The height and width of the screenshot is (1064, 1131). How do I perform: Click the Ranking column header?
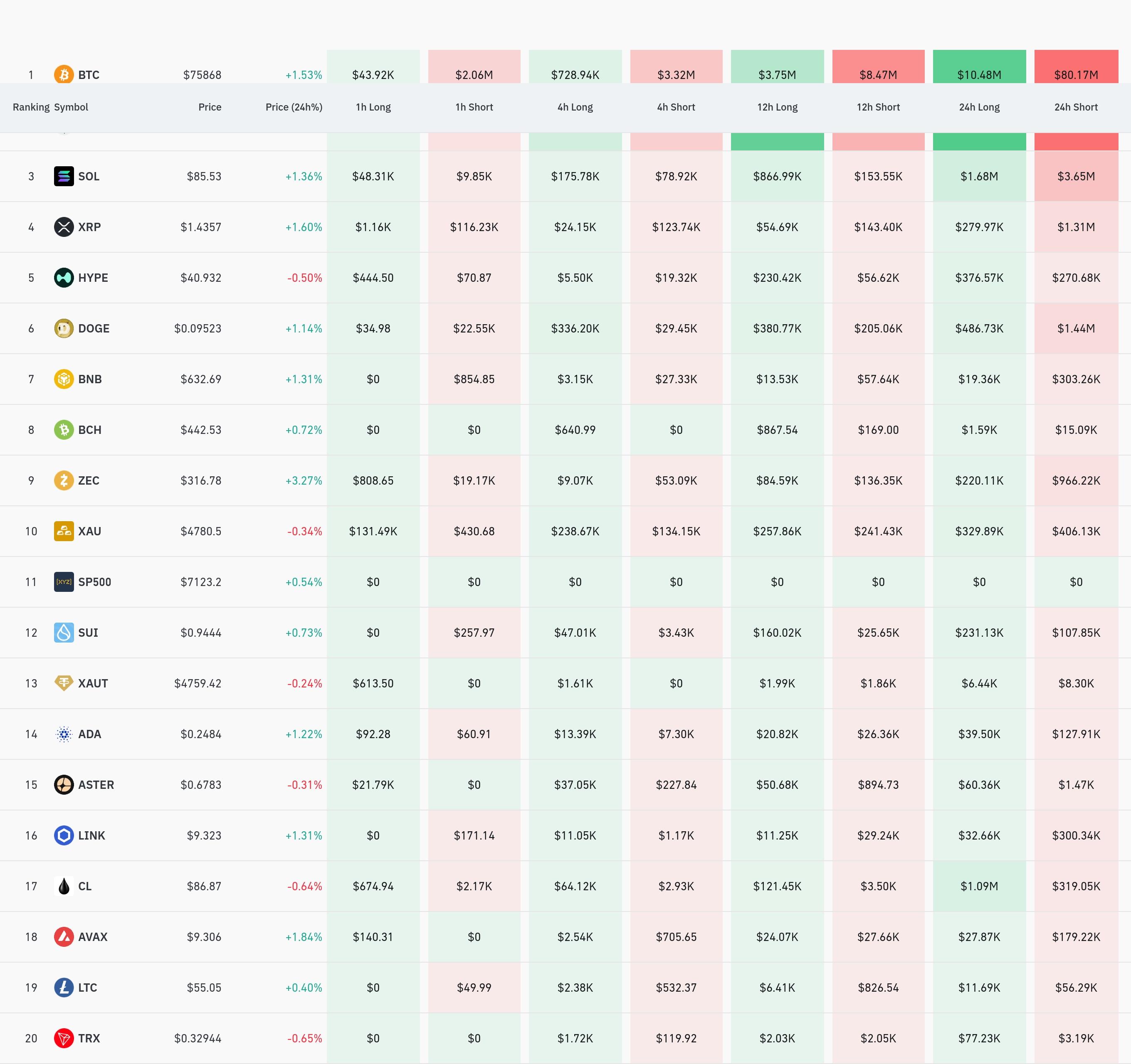(31, 107)
